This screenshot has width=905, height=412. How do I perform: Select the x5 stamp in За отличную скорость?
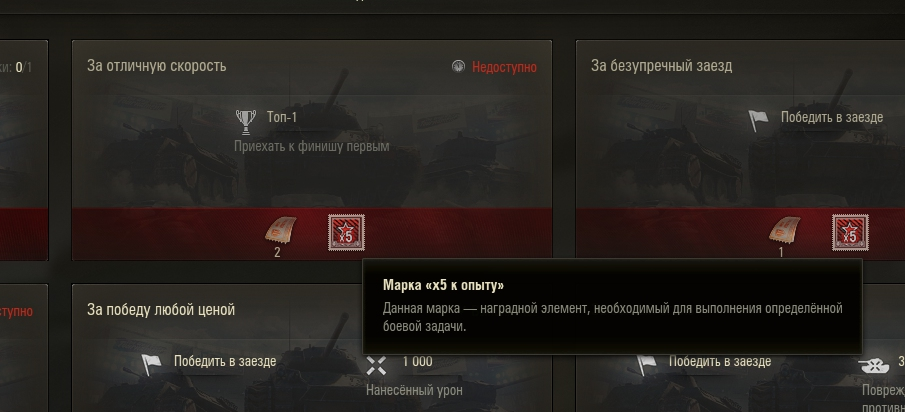point(346,233)
